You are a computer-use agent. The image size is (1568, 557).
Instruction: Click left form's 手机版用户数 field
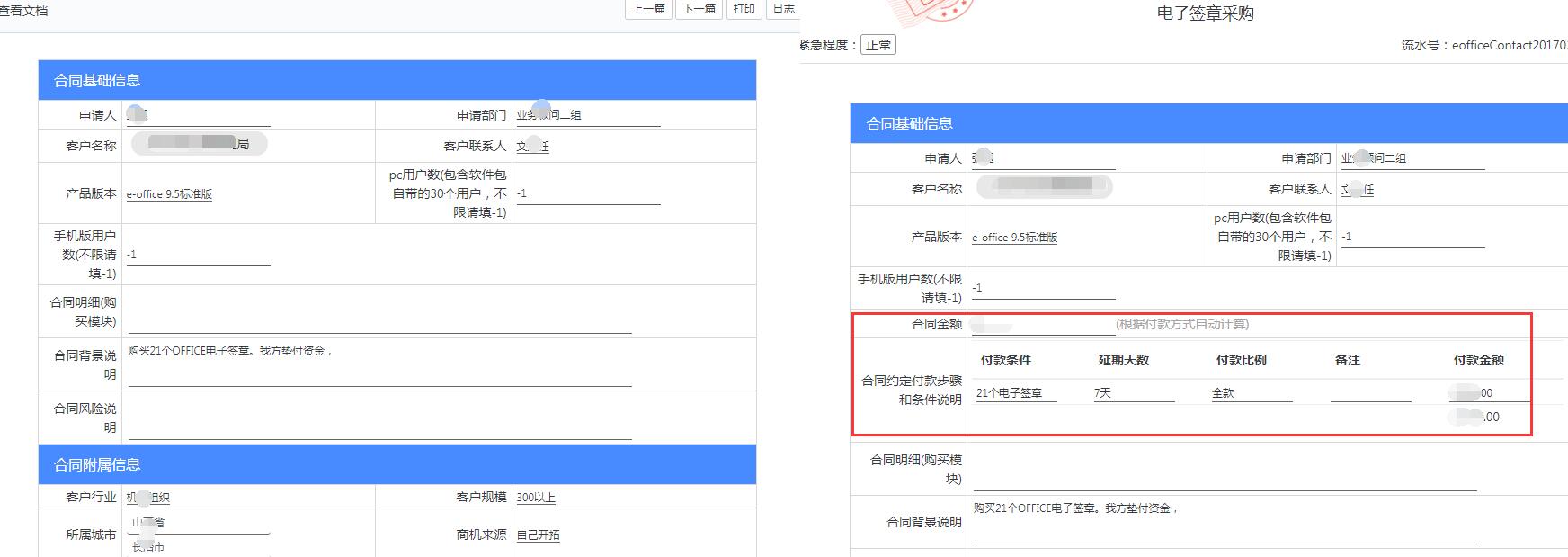pyautogui.click(x=198, y=256)
